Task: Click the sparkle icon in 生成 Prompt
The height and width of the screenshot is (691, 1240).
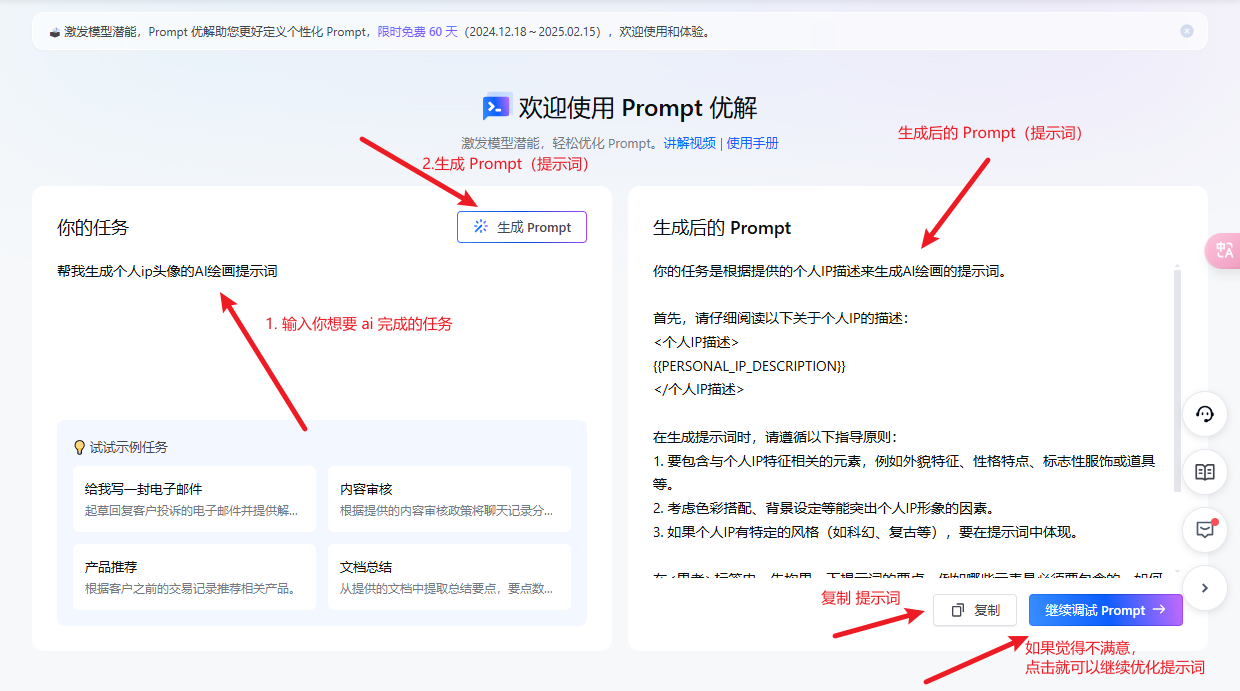Action: coord(481,227)
